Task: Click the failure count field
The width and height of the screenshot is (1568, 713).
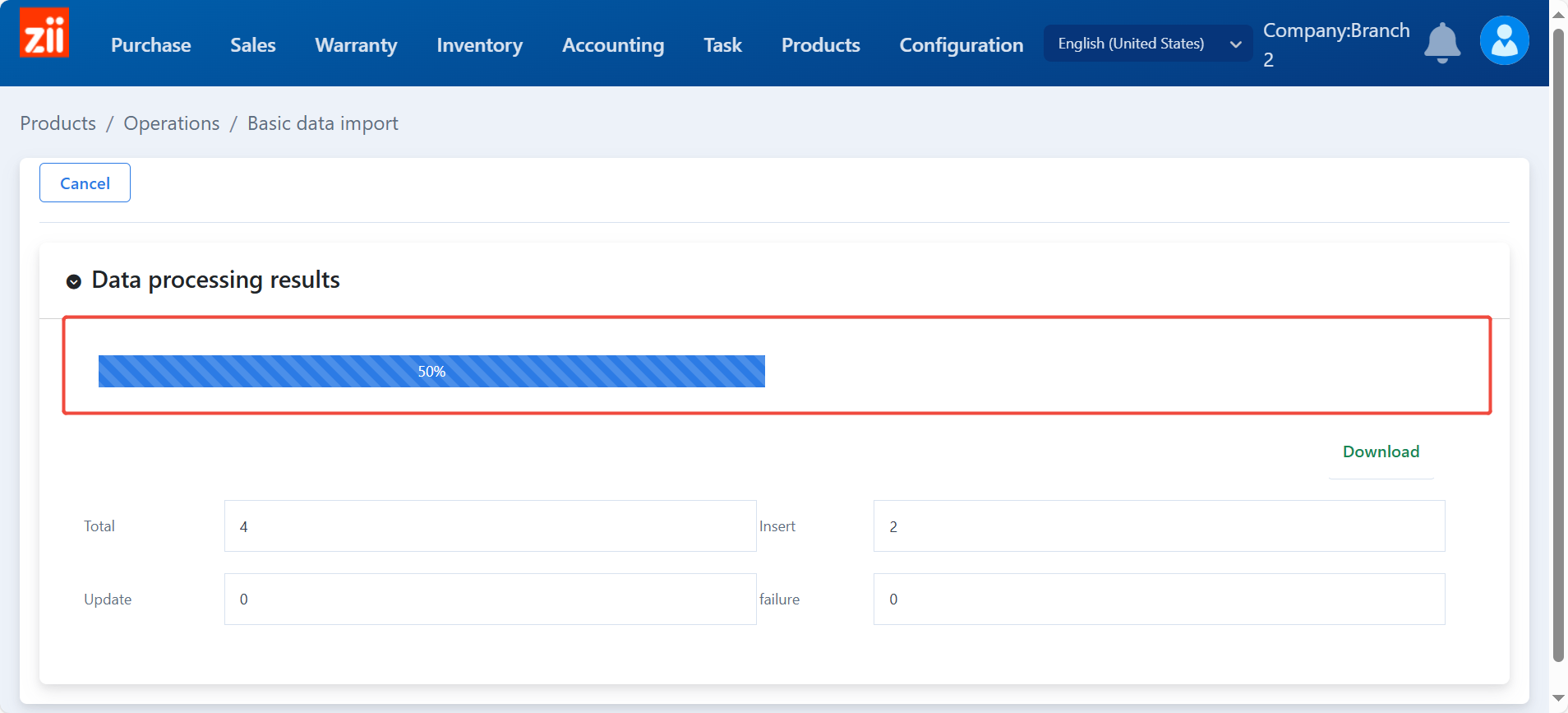Action: pyautogui.click(x=1159, y=600)
